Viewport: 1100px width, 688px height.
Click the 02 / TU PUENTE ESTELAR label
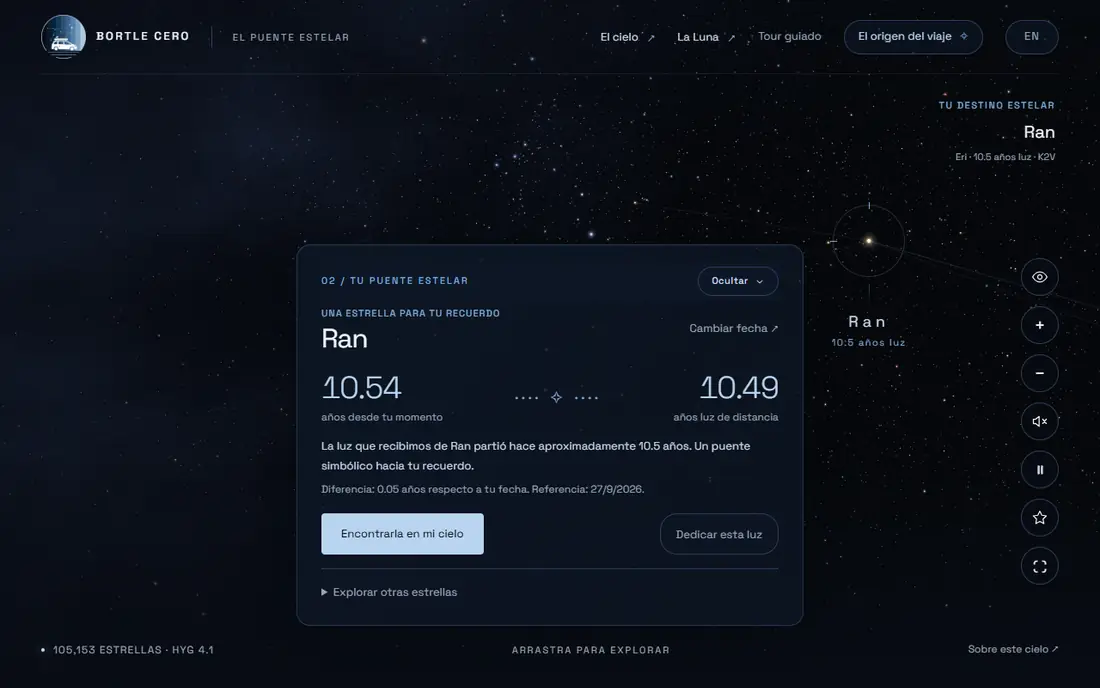394,281
